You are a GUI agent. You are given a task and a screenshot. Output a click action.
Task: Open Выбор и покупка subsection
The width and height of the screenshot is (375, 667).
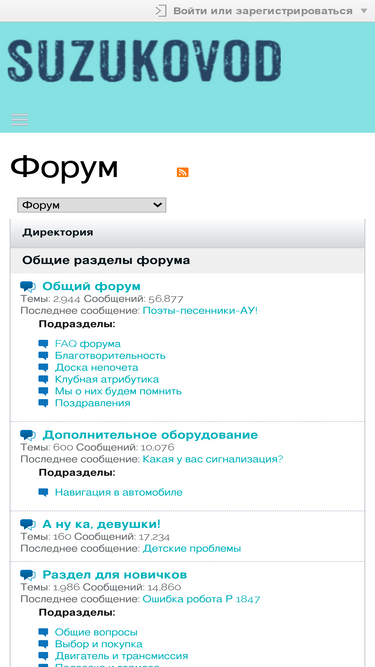click(99, 644)
